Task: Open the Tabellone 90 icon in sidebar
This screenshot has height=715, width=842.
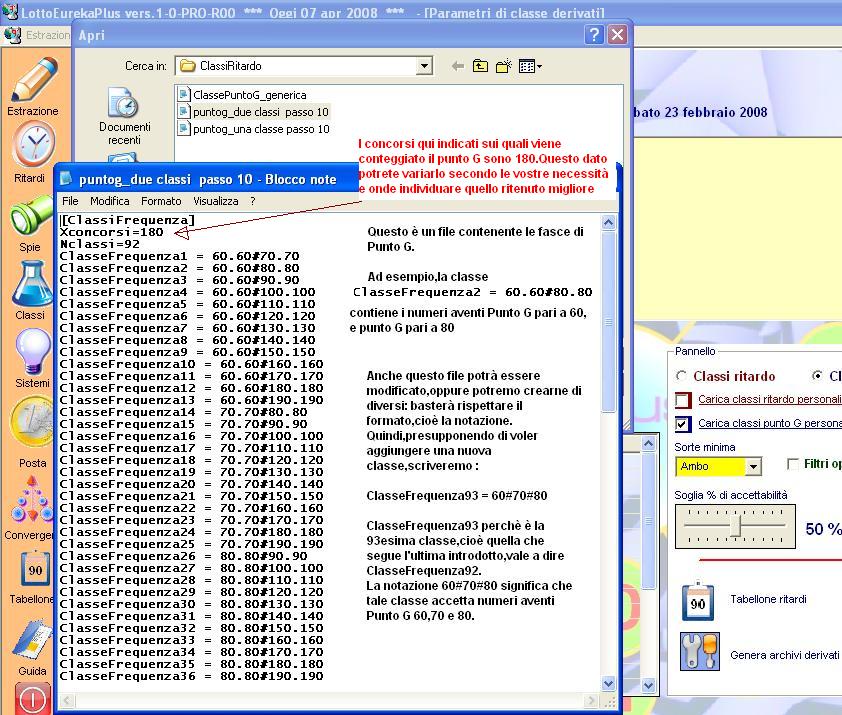Action: 35,569
